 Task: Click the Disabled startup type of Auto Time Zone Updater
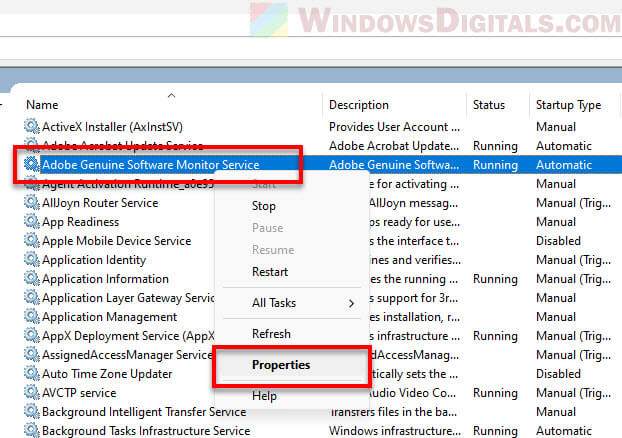click(x=558, y=374)
